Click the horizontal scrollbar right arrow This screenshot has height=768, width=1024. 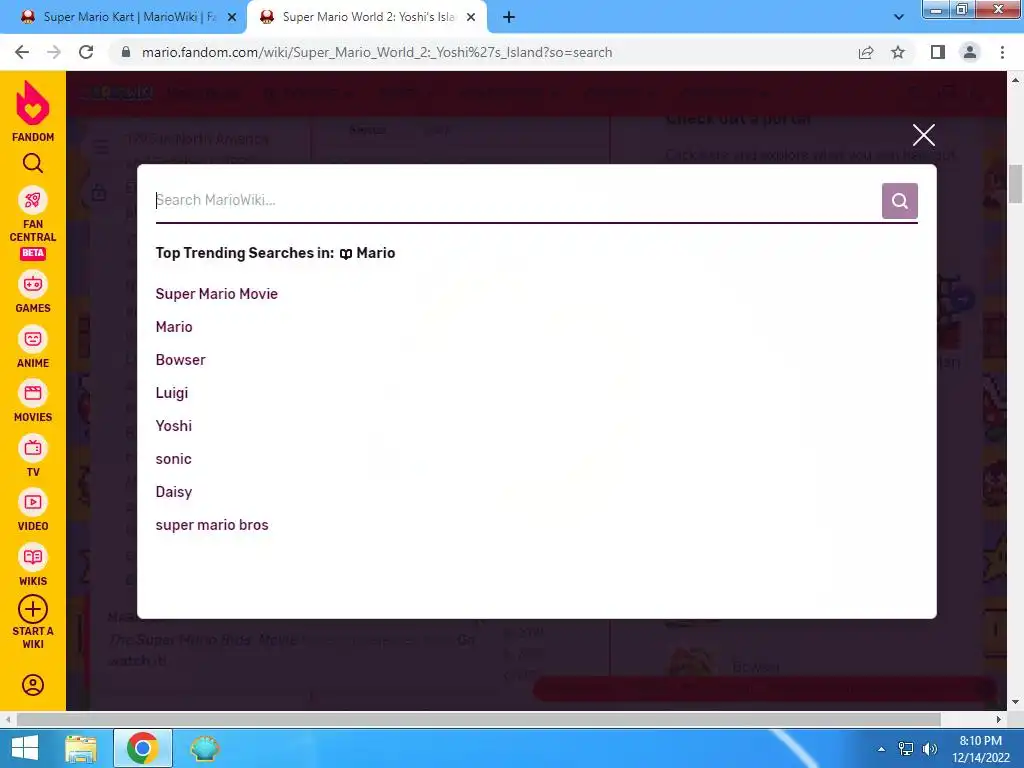click(999, 719)
